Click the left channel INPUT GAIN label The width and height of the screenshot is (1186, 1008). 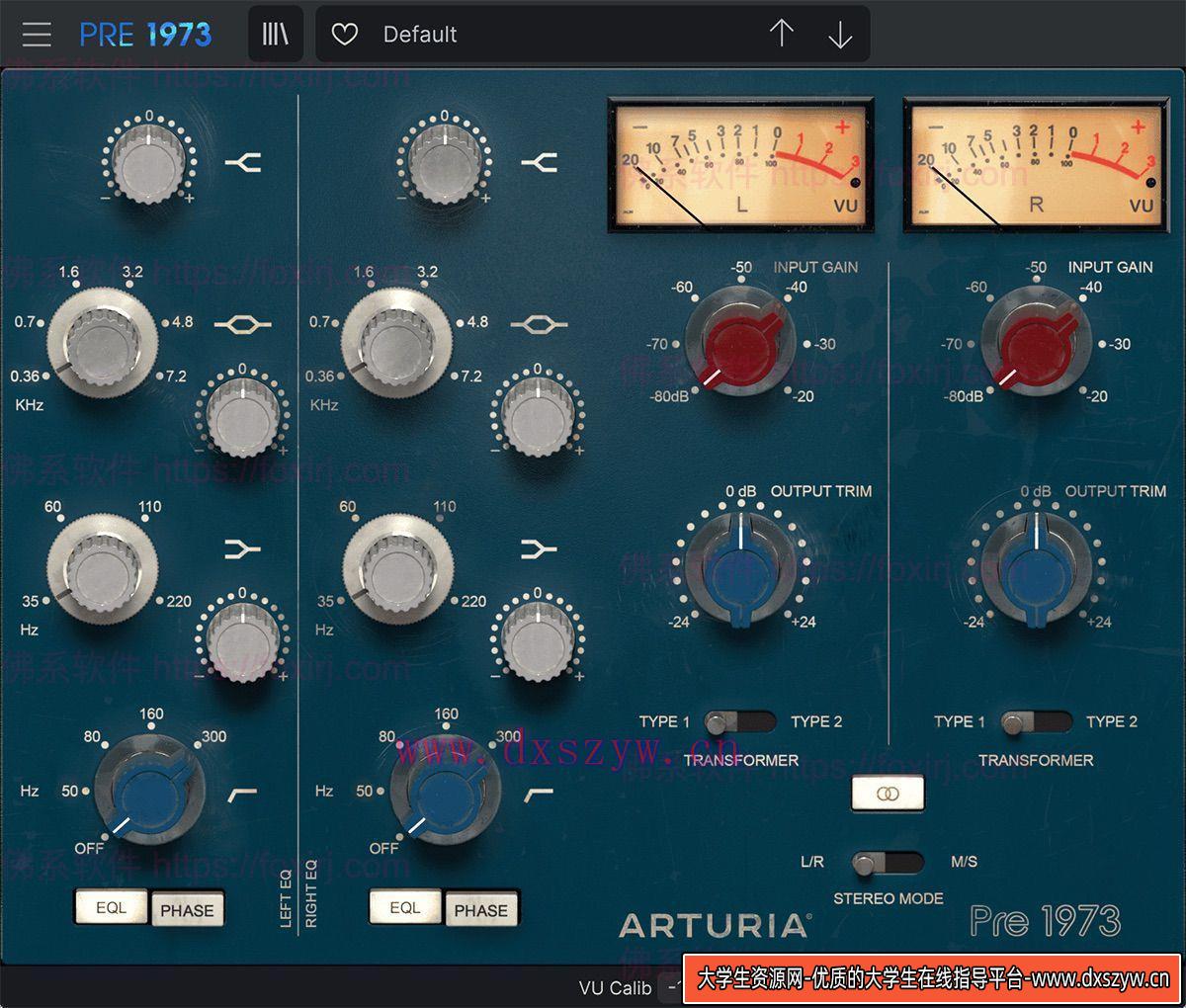tap(815, 267)
